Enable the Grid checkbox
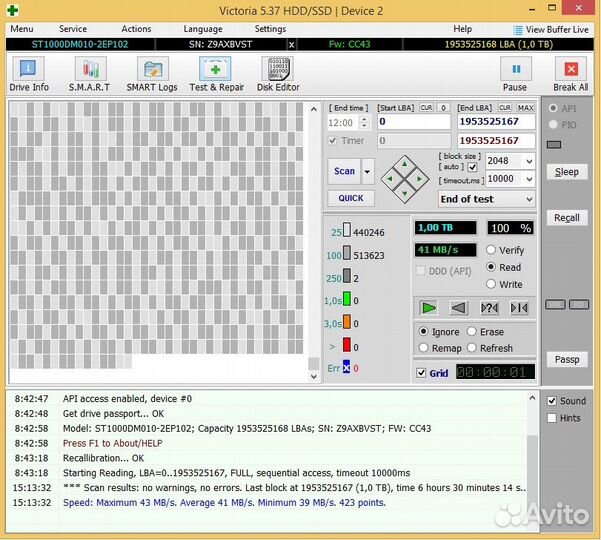Image resolution: width=601 pixels, height=540 pixels. [421, 373]
